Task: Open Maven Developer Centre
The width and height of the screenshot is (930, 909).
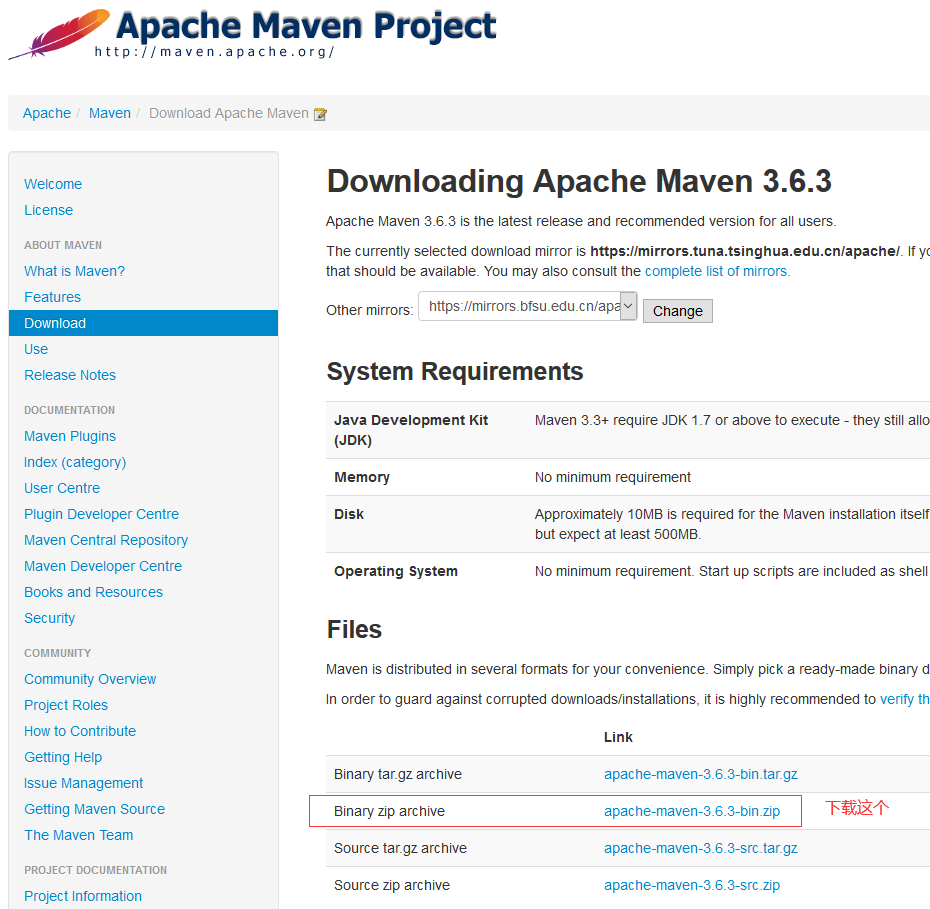Action: click(x=103, y=566)
